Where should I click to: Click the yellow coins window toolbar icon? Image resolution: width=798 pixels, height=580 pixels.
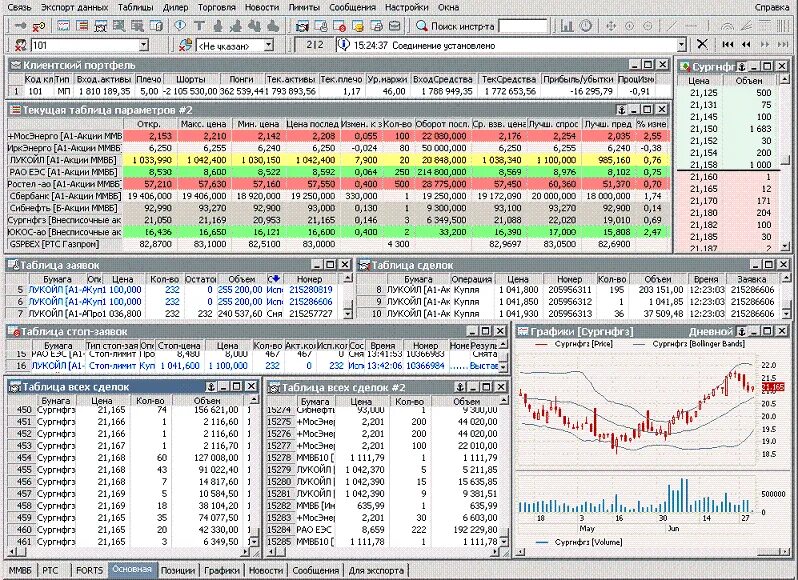(358, 25)
